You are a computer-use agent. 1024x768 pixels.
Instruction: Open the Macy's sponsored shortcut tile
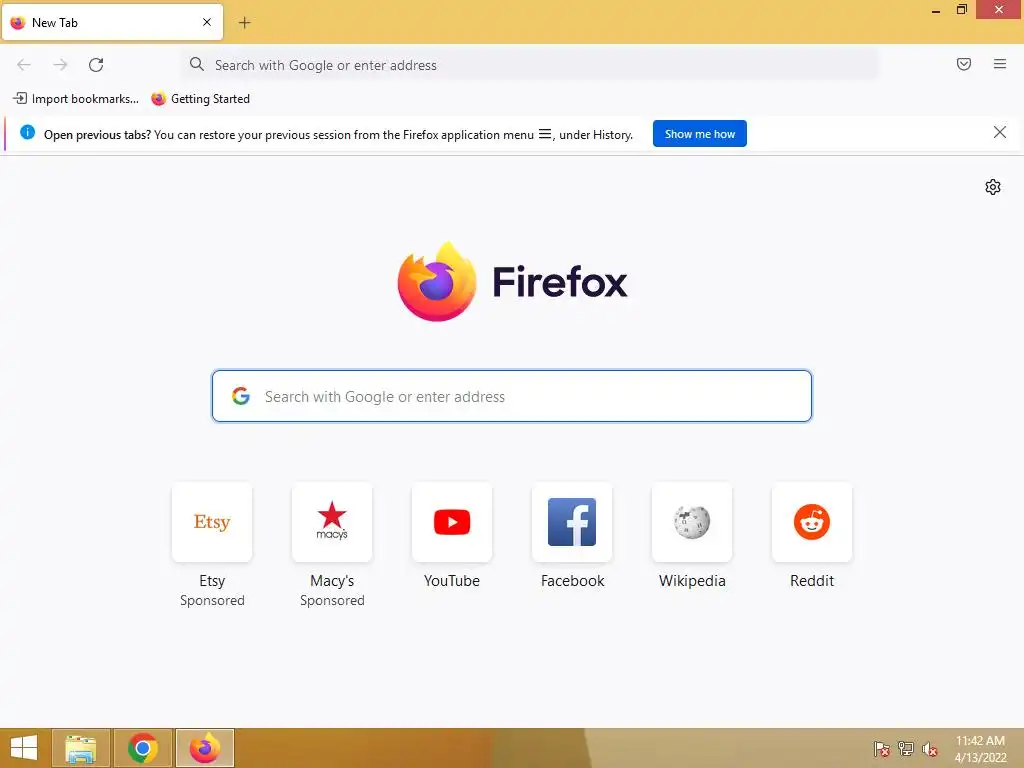[332, 522]
